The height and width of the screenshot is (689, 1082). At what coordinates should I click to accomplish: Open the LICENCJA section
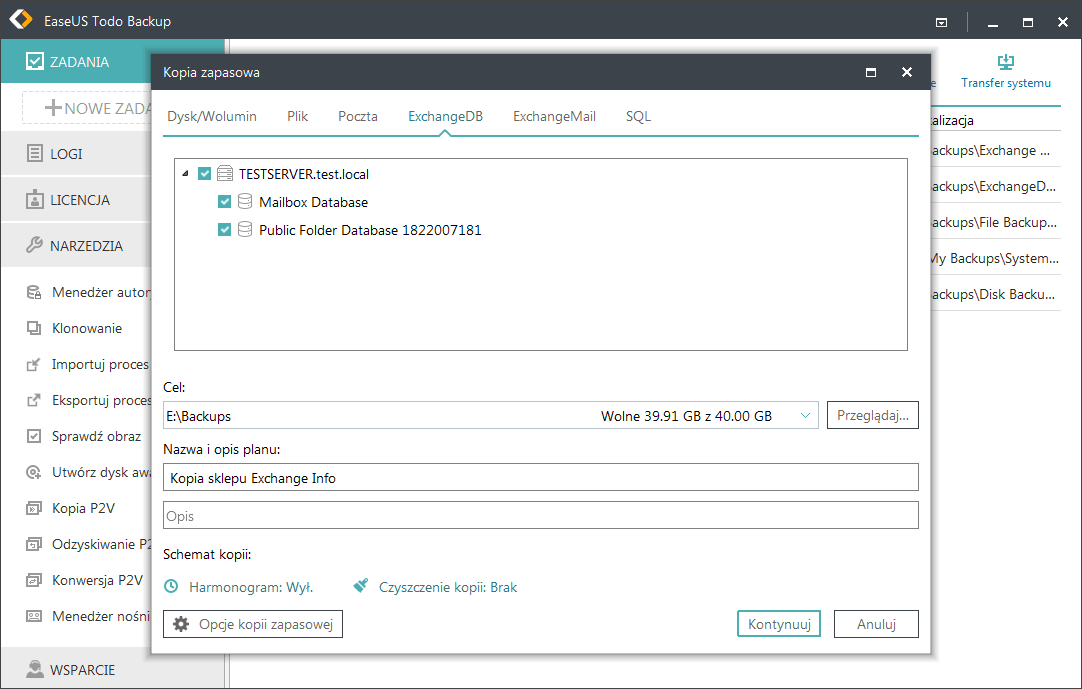79,200
